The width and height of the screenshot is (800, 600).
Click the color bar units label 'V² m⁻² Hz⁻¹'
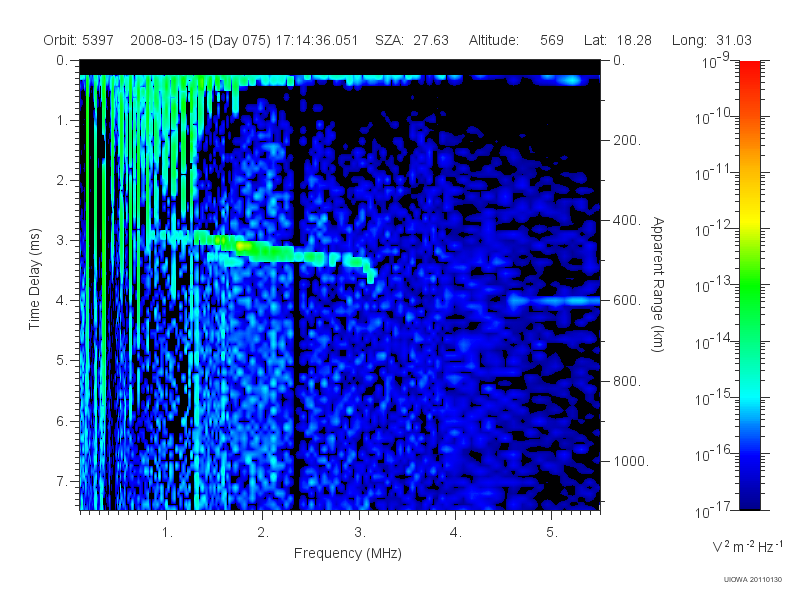click(747, 546)
